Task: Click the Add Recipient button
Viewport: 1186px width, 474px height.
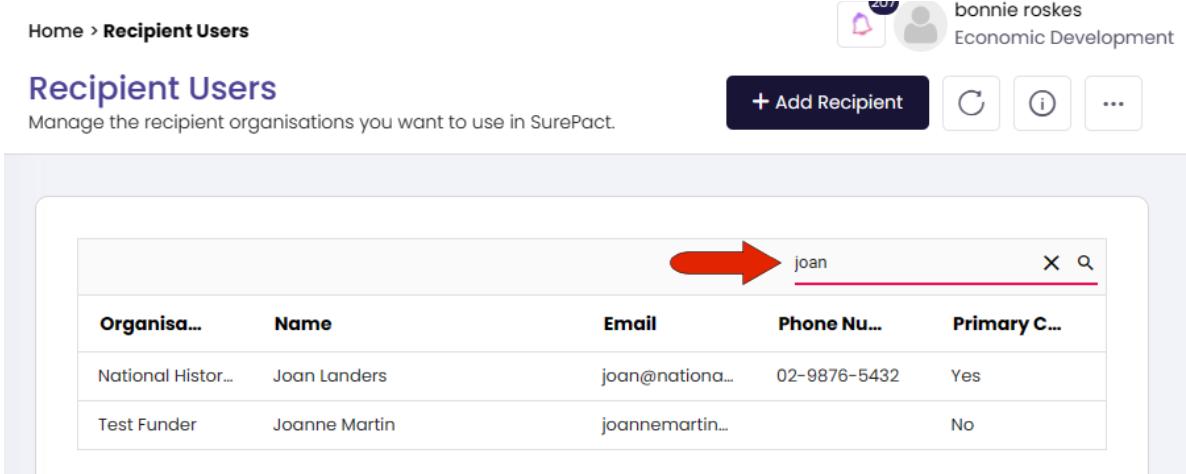Action: coord(827,102)
